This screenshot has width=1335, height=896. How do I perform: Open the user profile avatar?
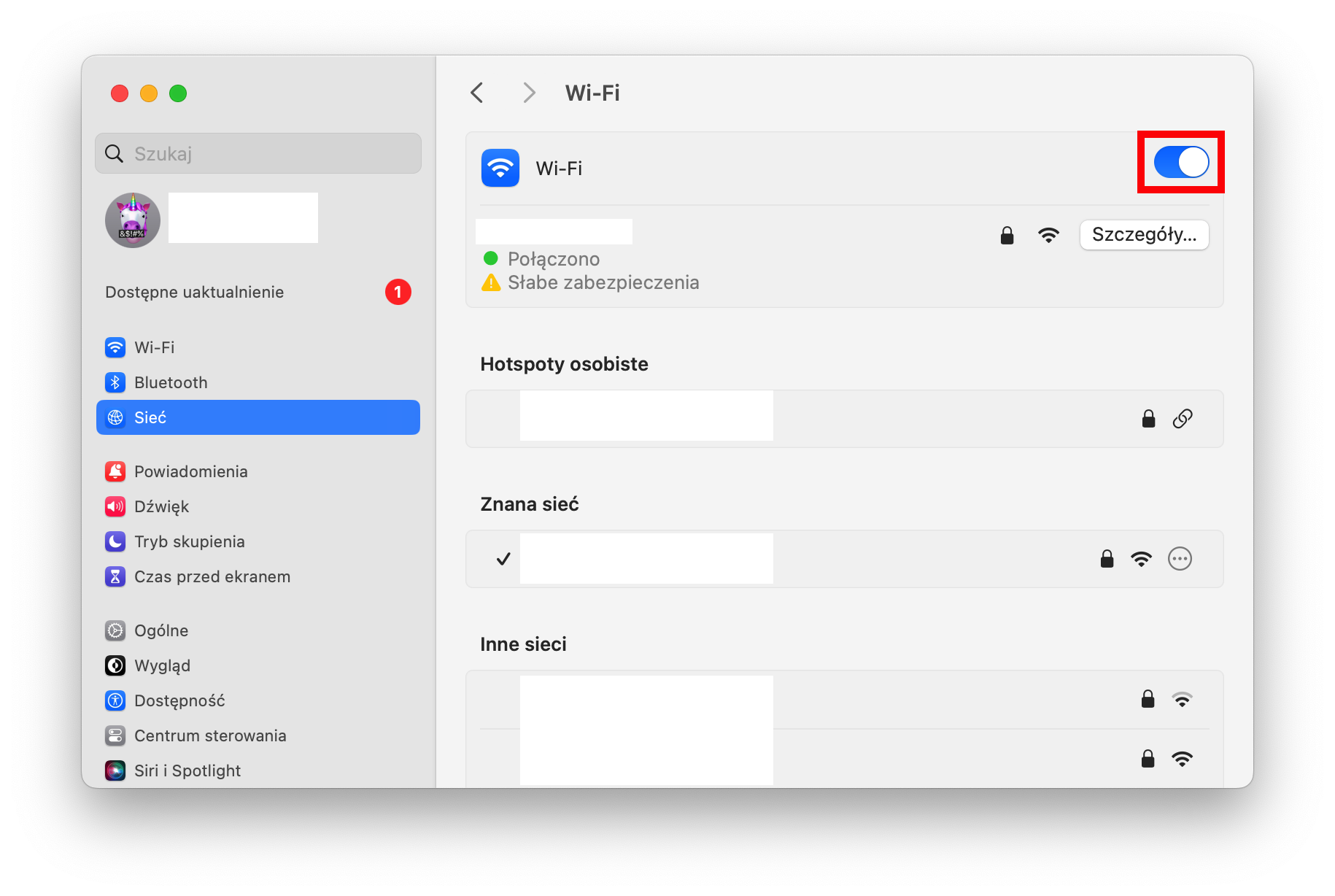click(133, 220)
